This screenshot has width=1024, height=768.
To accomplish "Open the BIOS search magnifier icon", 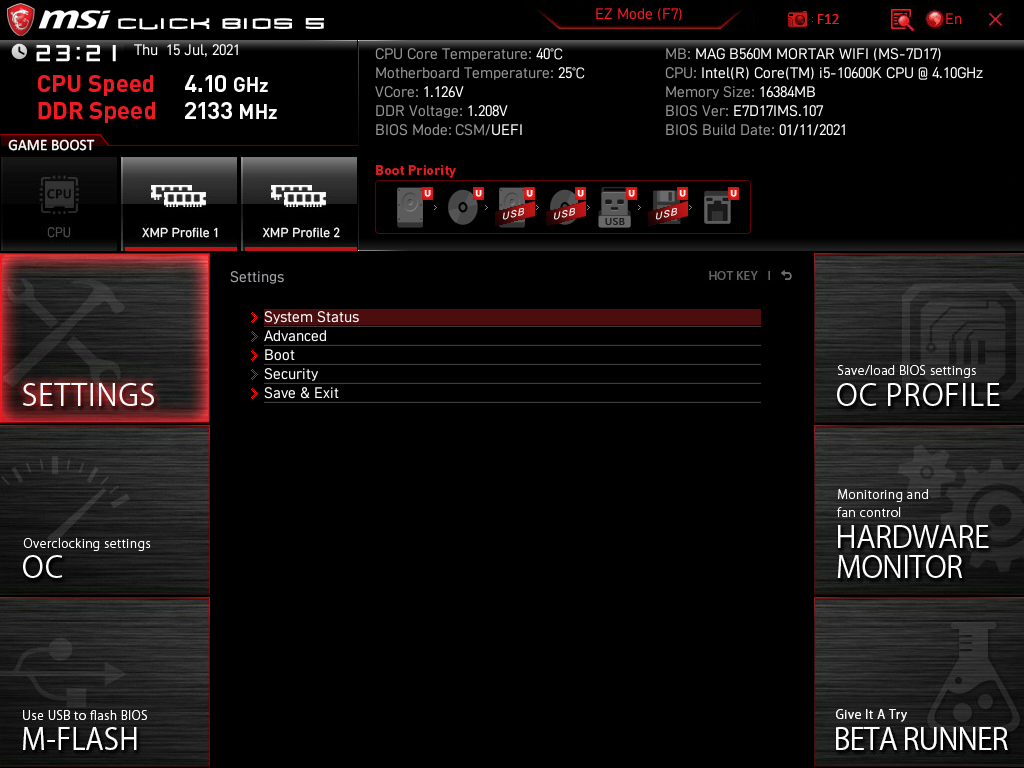I will 902,19.
